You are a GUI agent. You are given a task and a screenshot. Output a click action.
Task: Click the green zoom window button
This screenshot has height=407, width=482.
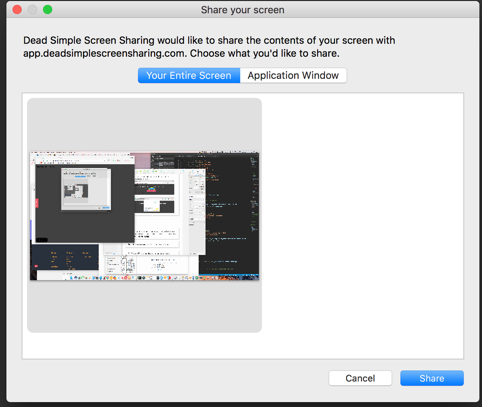pos(48,10)
